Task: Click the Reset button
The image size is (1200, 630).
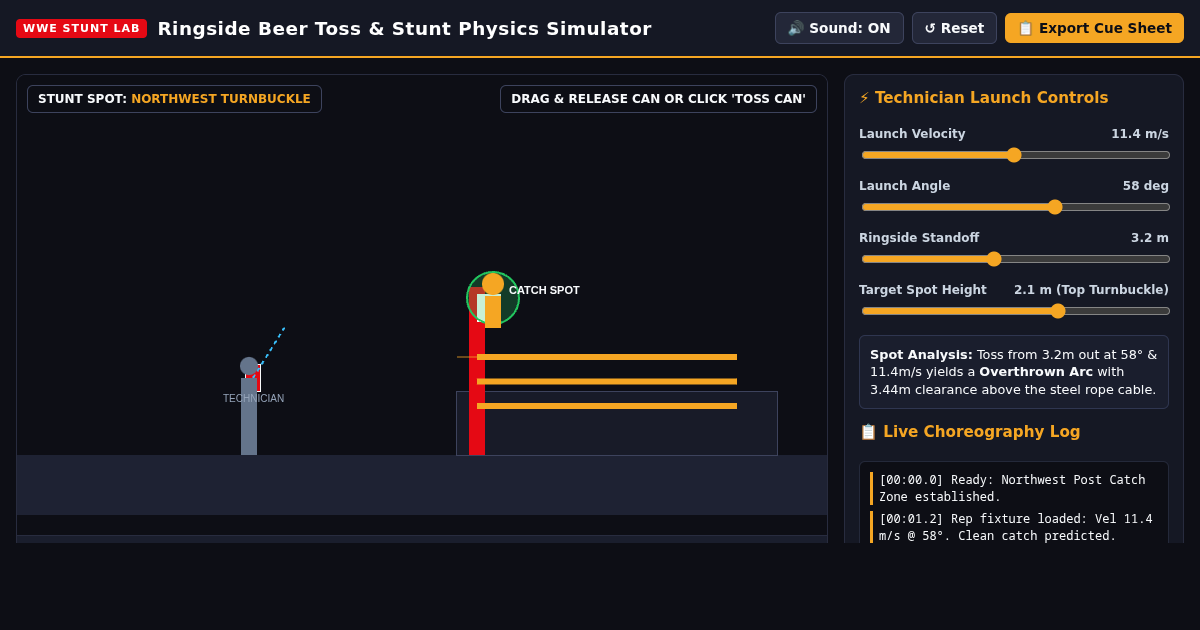Action: 954,28
